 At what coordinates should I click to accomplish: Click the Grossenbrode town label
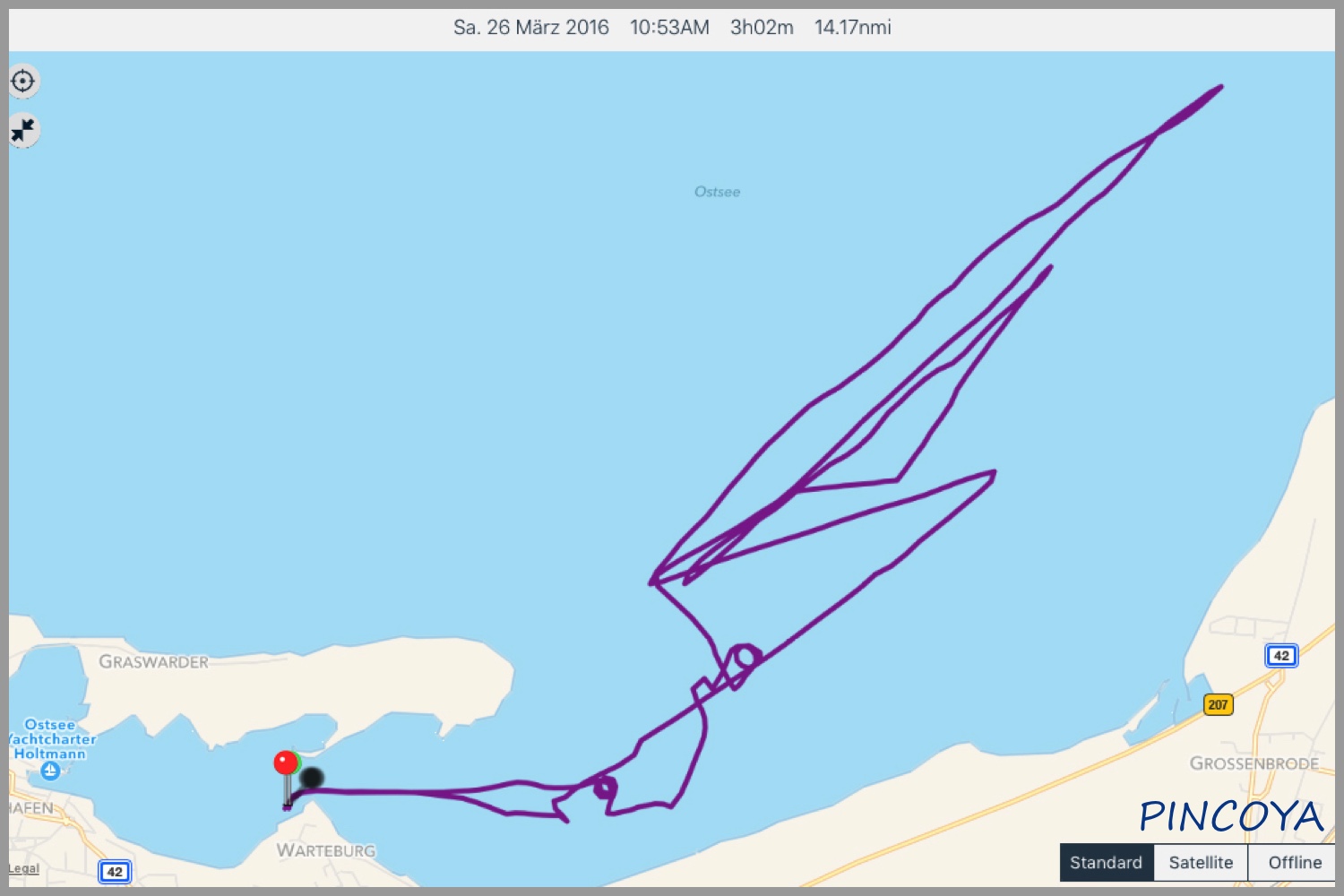pyautogui.click(x=1254, y=763)
